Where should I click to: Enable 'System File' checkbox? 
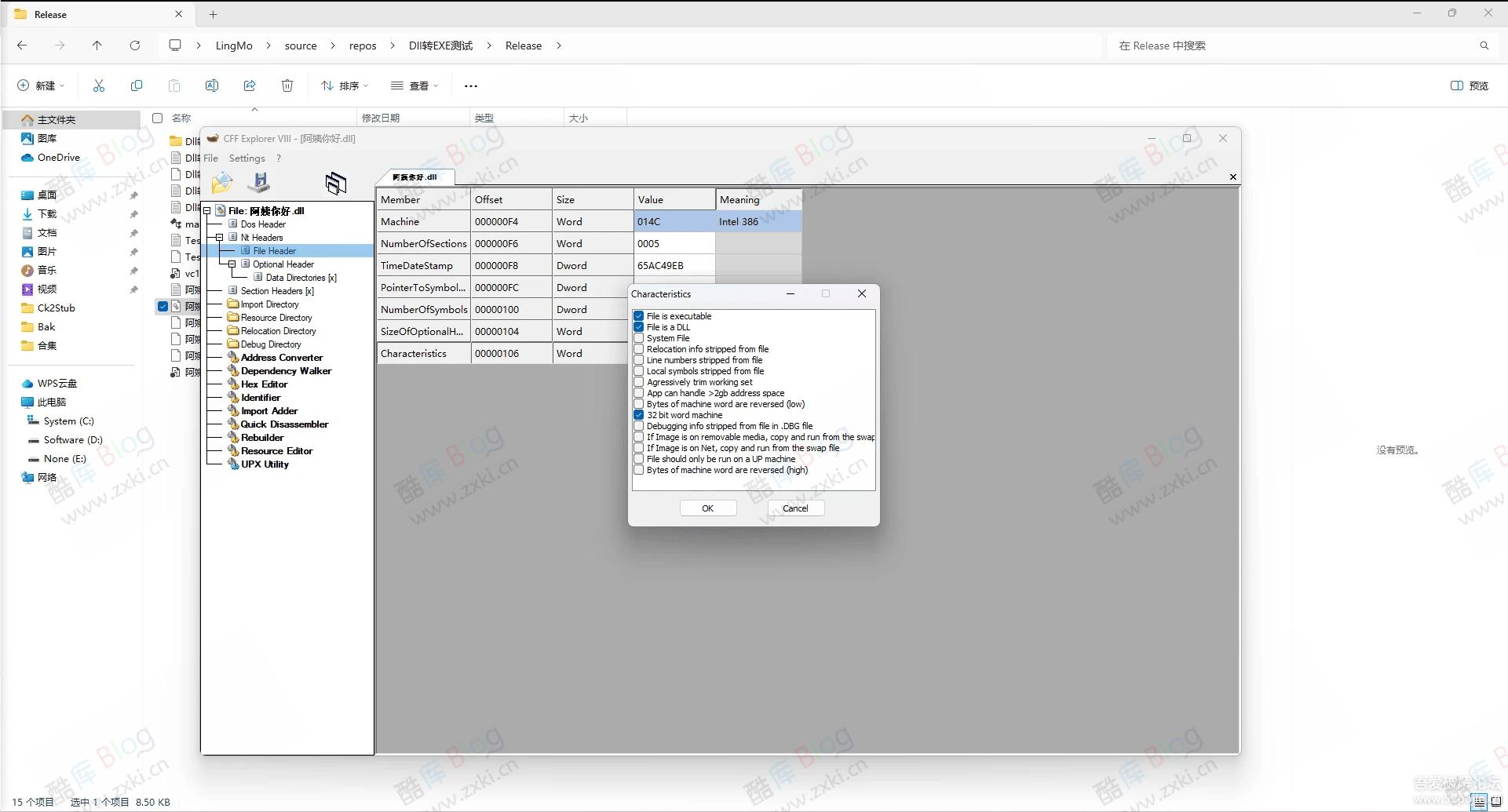point(639,338)
